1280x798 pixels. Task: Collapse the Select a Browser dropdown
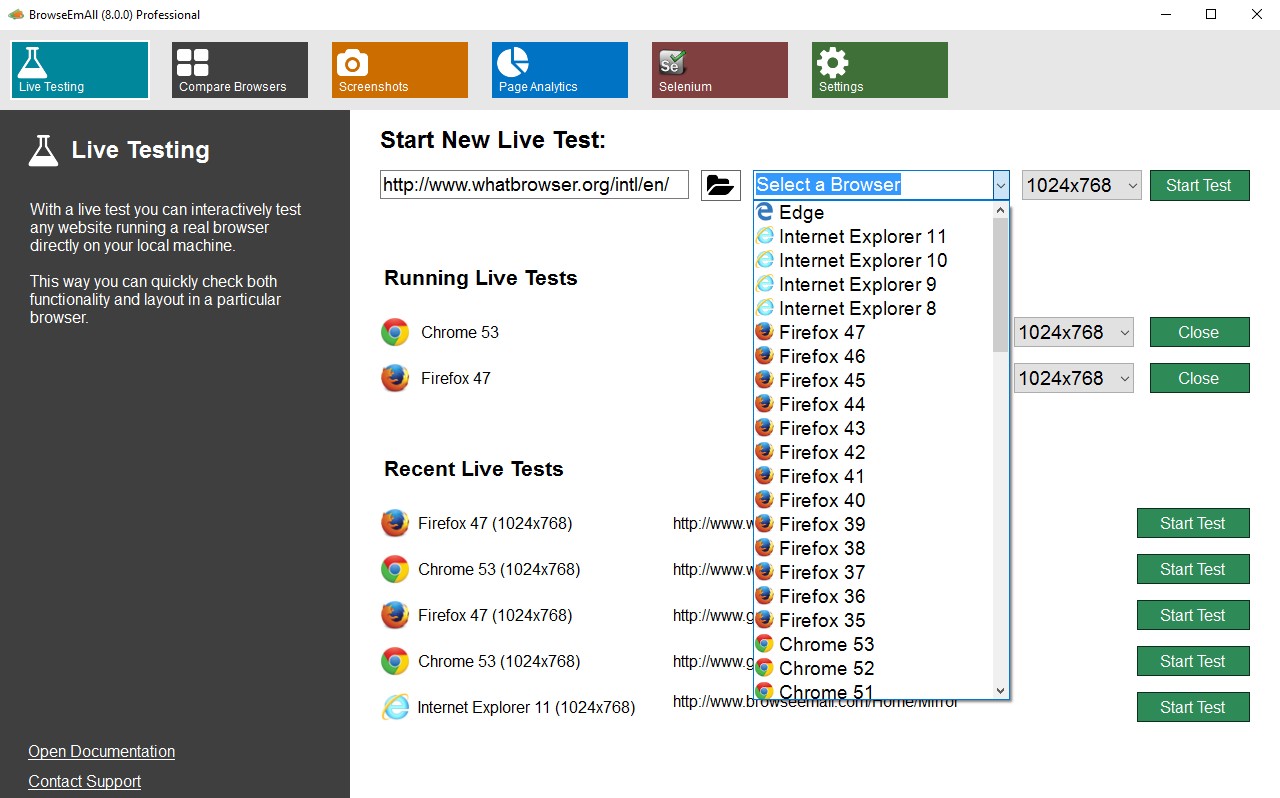(x=1001, y=185)
